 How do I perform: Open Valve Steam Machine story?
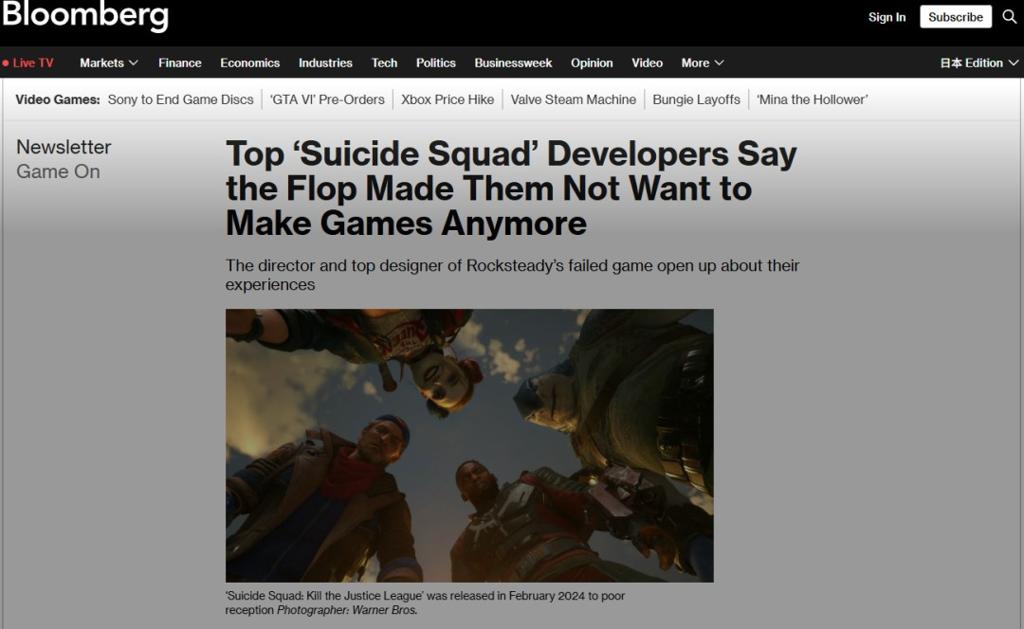point(573,99)
